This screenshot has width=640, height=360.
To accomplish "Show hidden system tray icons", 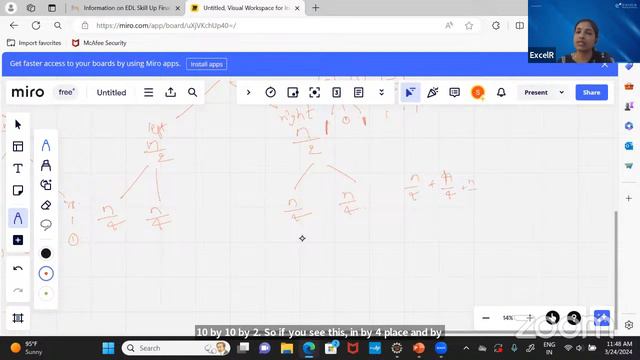I will (x=466, y=348).
